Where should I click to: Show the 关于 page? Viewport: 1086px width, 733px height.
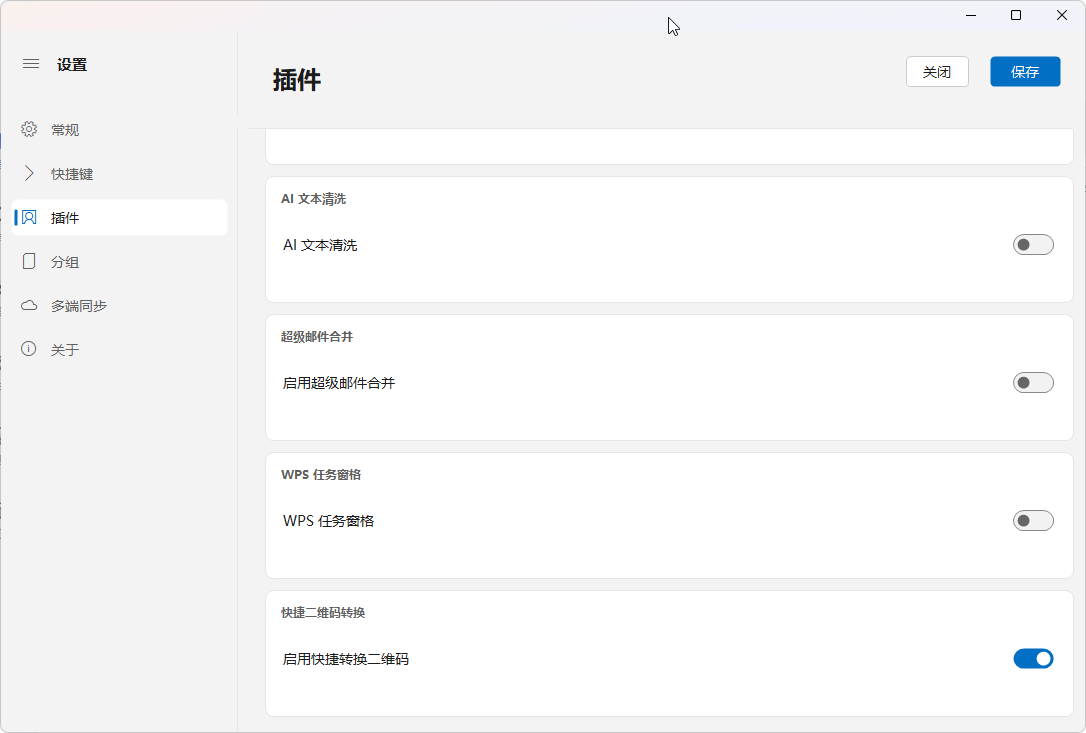pos(119,350)
